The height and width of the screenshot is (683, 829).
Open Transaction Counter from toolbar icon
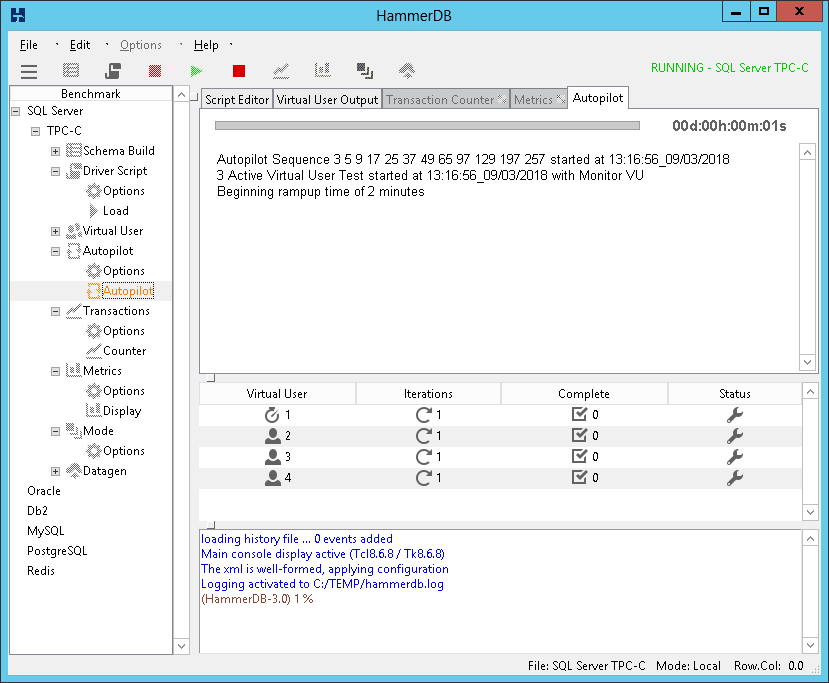click(281, 71)
